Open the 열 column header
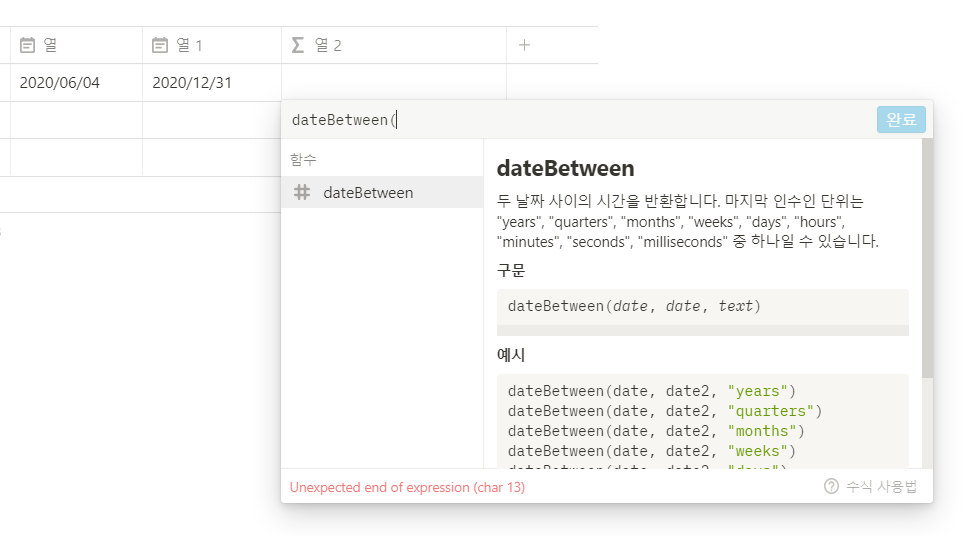 pyautogui.click(x=76, y=45)
